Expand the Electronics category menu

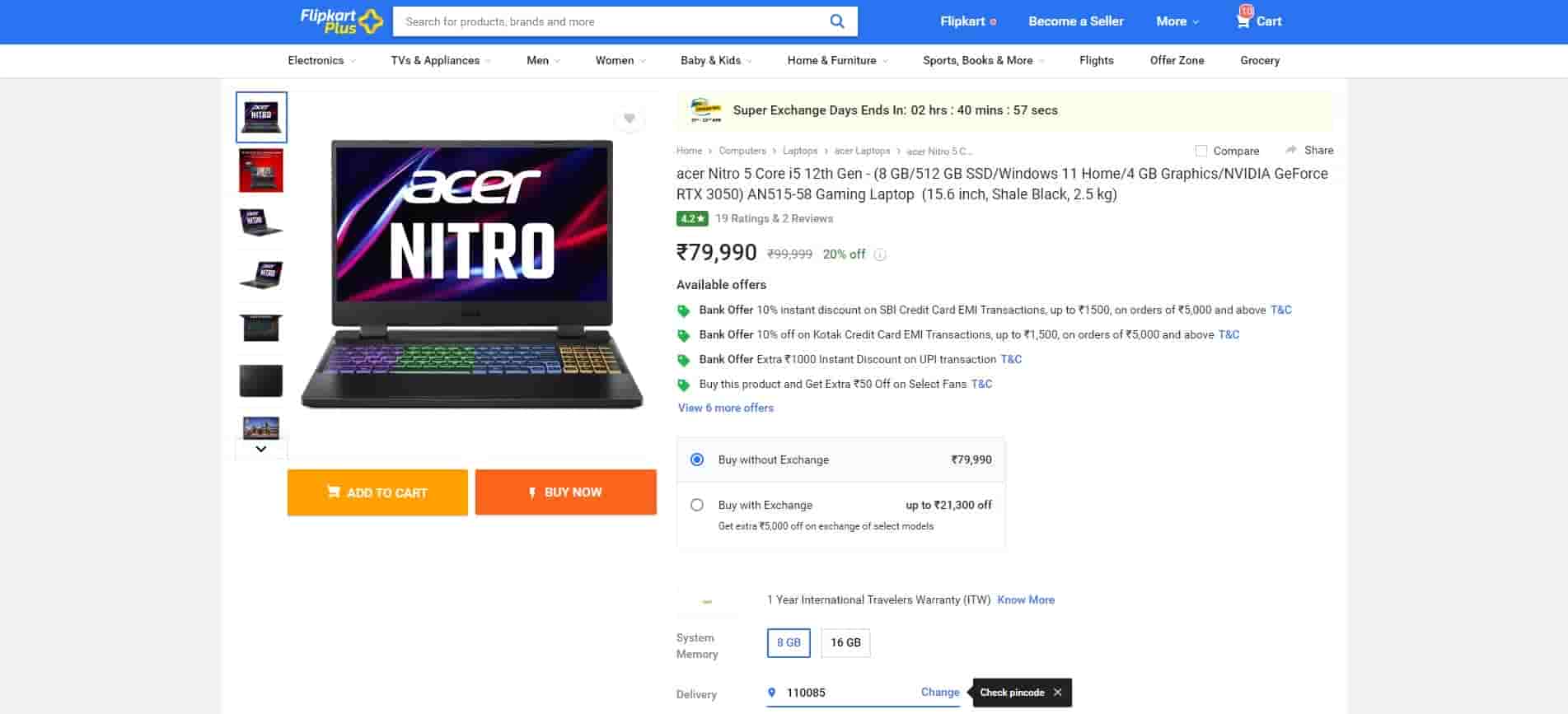click(x=321, y=61)
